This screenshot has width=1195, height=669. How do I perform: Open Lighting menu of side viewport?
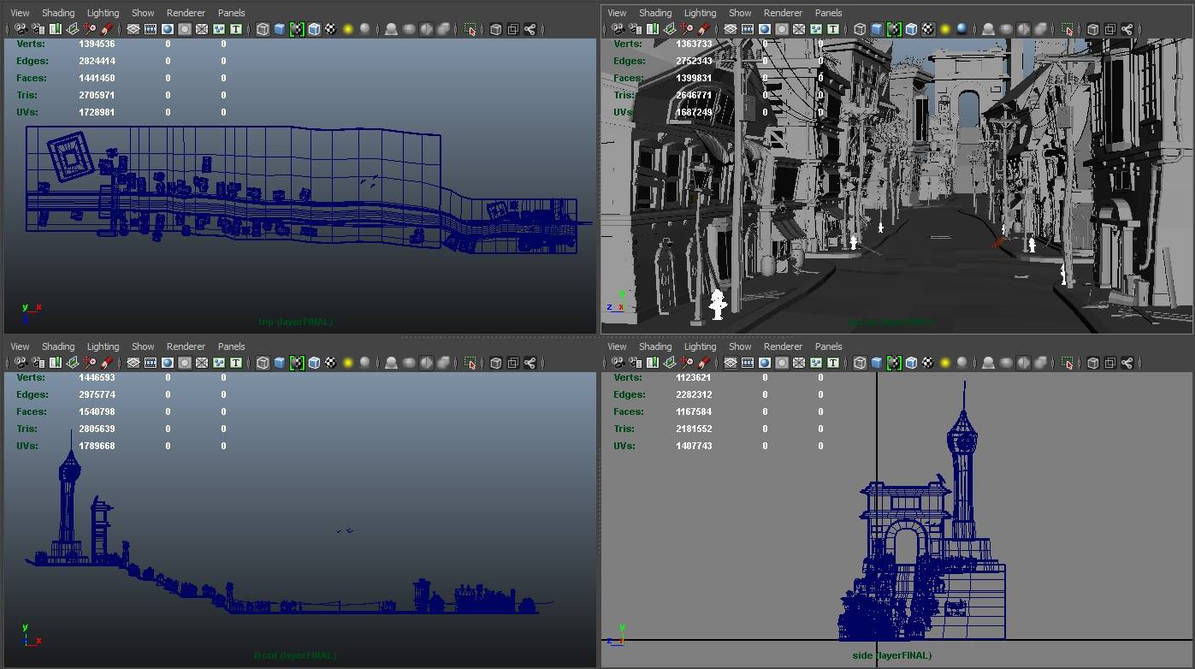pos(700,347)
